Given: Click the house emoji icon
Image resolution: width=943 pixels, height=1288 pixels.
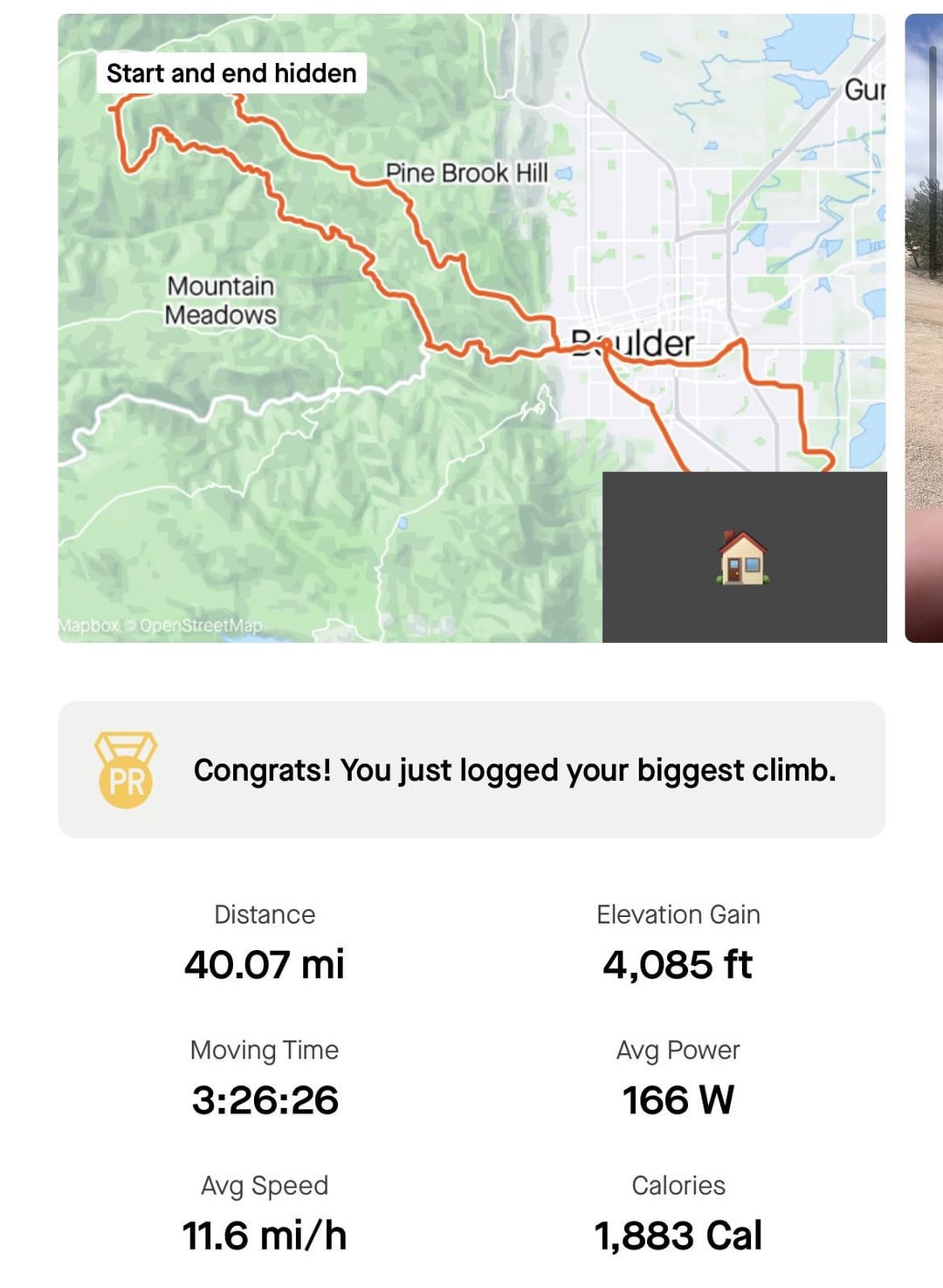Looking at the screenshot, I should (x=743, y=557).
